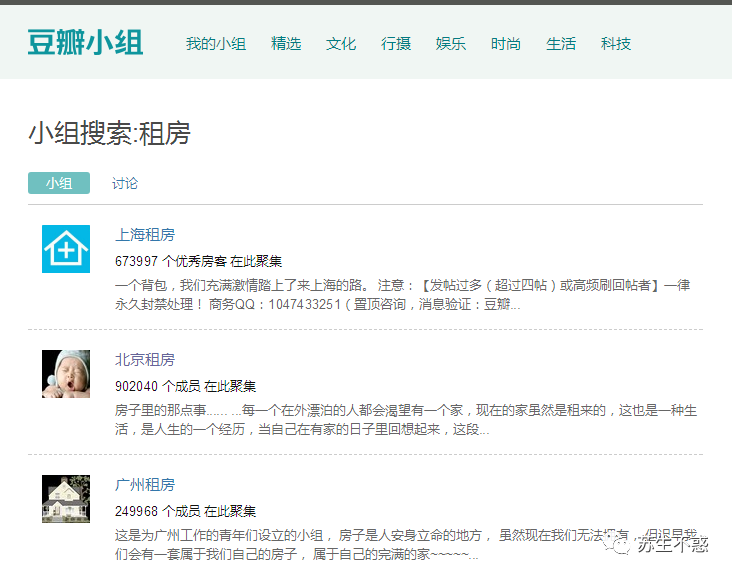Select the 小组 results tab

click(x=59, y=183)
